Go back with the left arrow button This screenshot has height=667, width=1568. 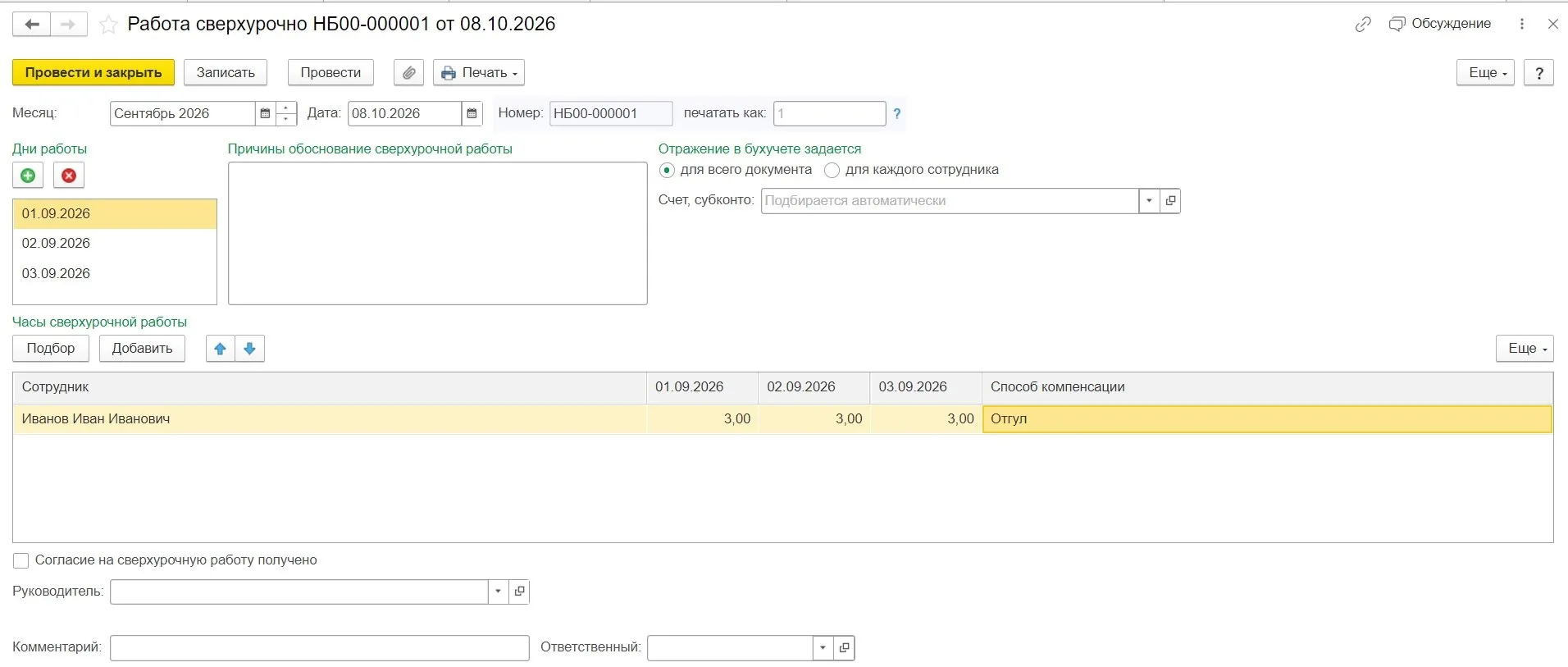click(x=31, y=25)
